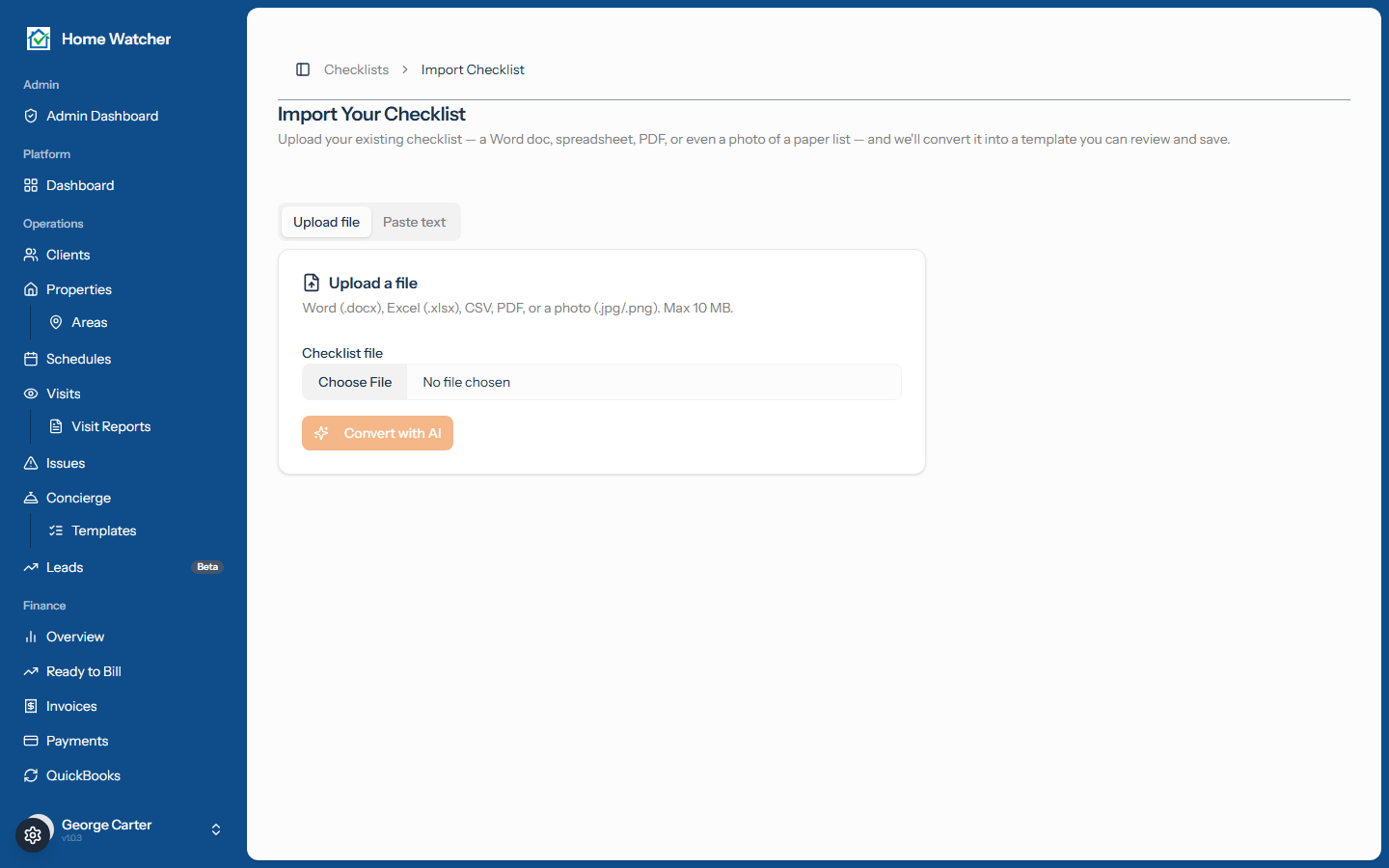
Task: Click Home Watcher title text
Action: 116,39
